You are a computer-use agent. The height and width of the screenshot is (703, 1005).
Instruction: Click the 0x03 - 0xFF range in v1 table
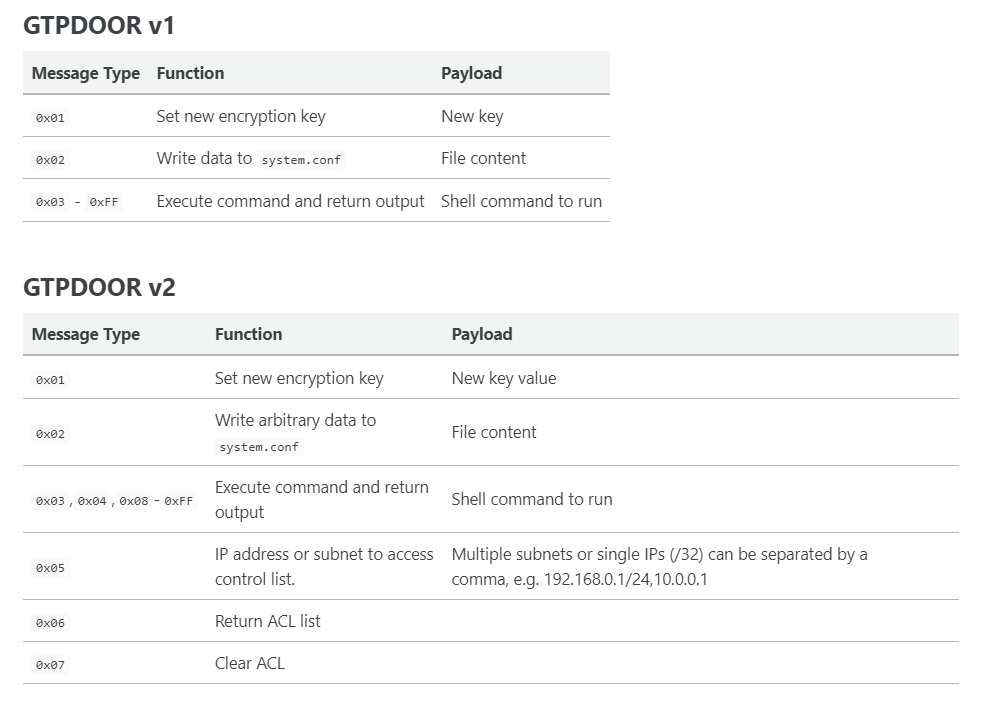pyautogui.click(x=77, y=202)
